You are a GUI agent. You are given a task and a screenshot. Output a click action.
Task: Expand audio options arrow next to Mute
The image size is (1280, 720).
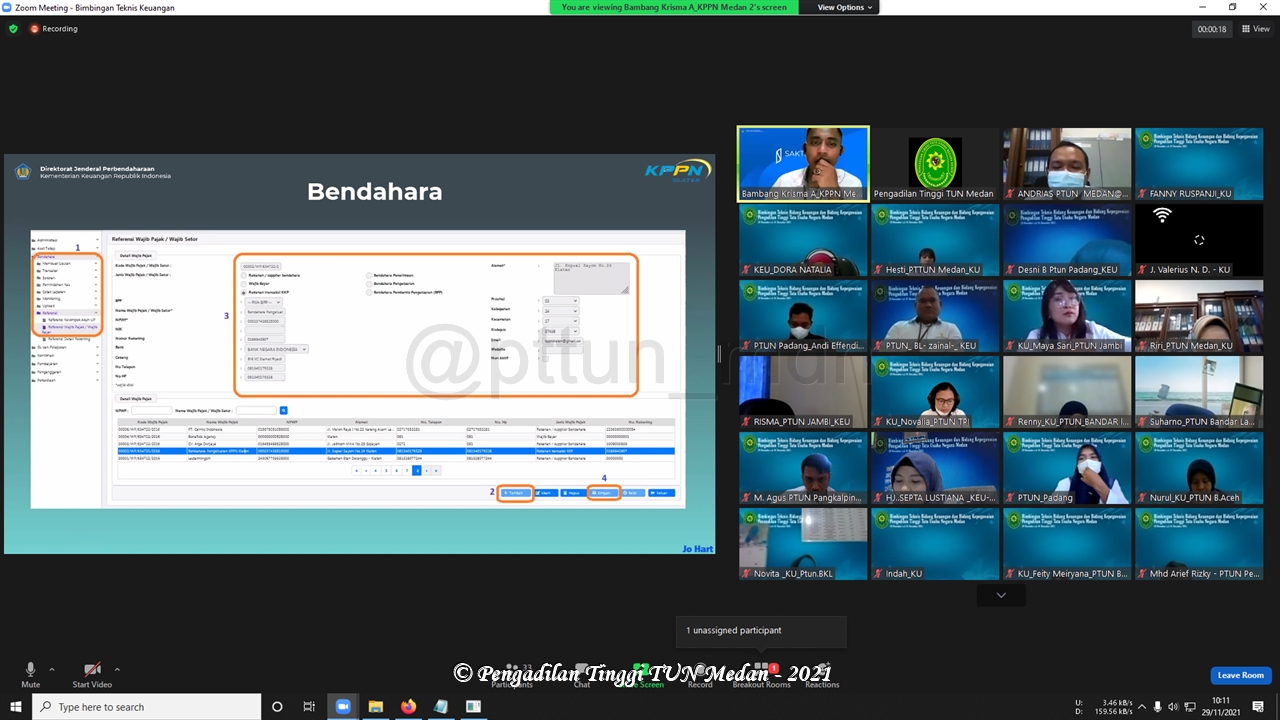[52, 670]
